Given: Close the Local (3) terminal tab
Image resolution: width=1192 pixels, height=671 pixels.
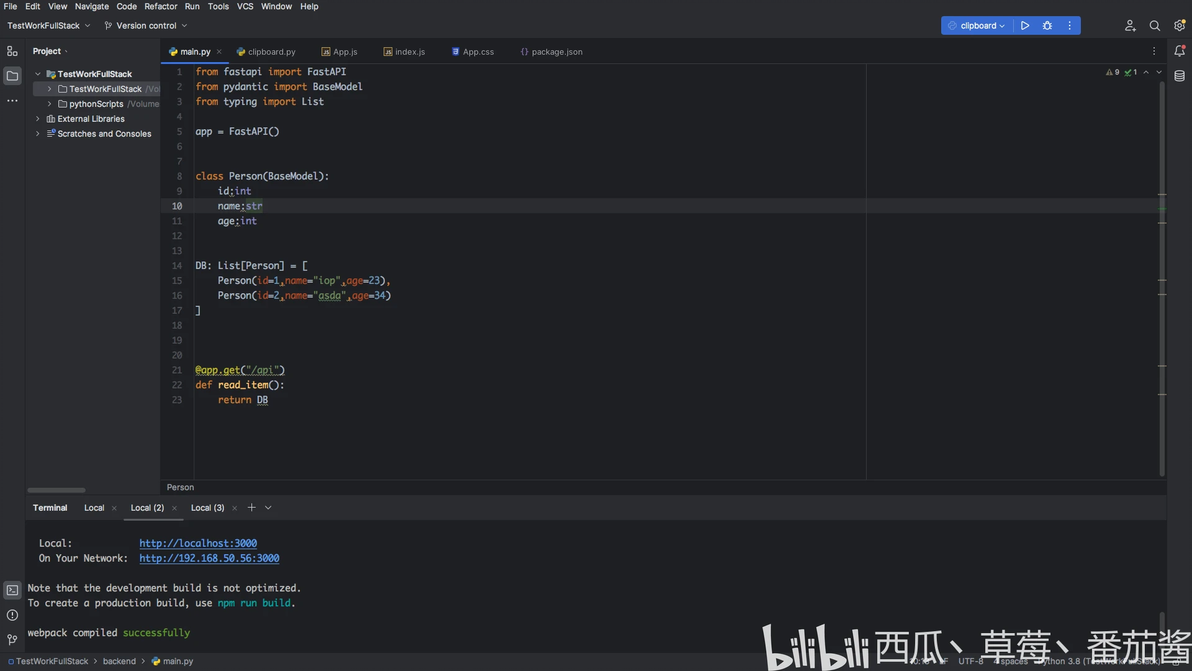Looking at the screenshot, I should click(234, 508).
